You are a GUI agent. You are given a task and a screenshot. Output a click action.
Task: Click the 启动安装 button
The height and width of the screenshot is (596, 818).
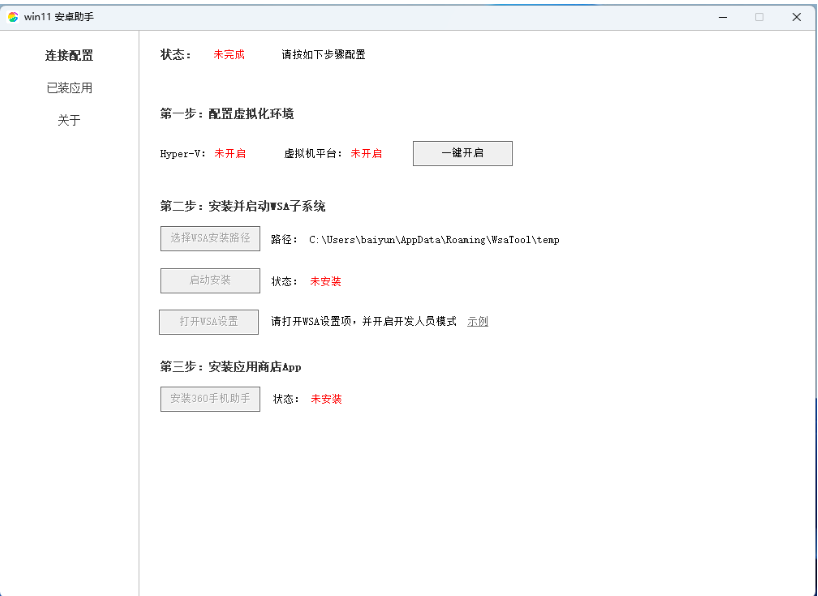[210, 281]
